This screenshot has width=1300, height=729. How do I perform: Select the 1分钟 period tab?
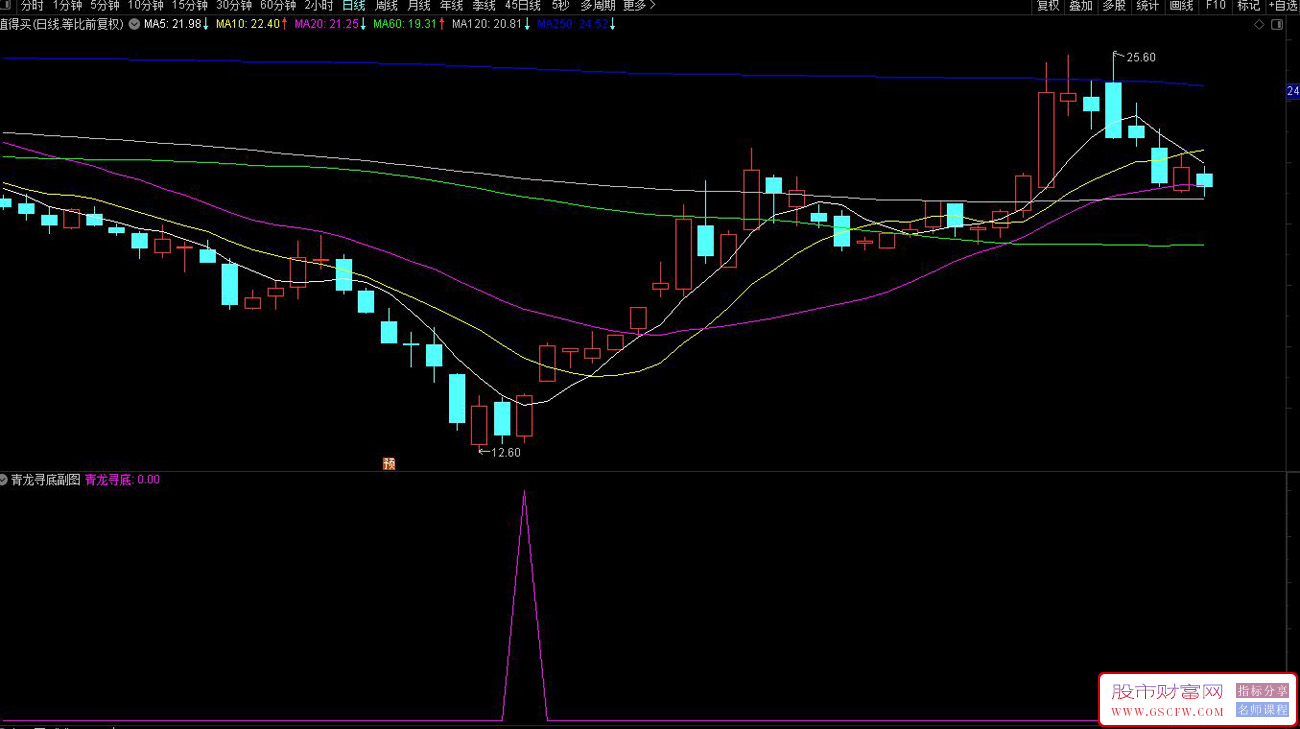67,5
